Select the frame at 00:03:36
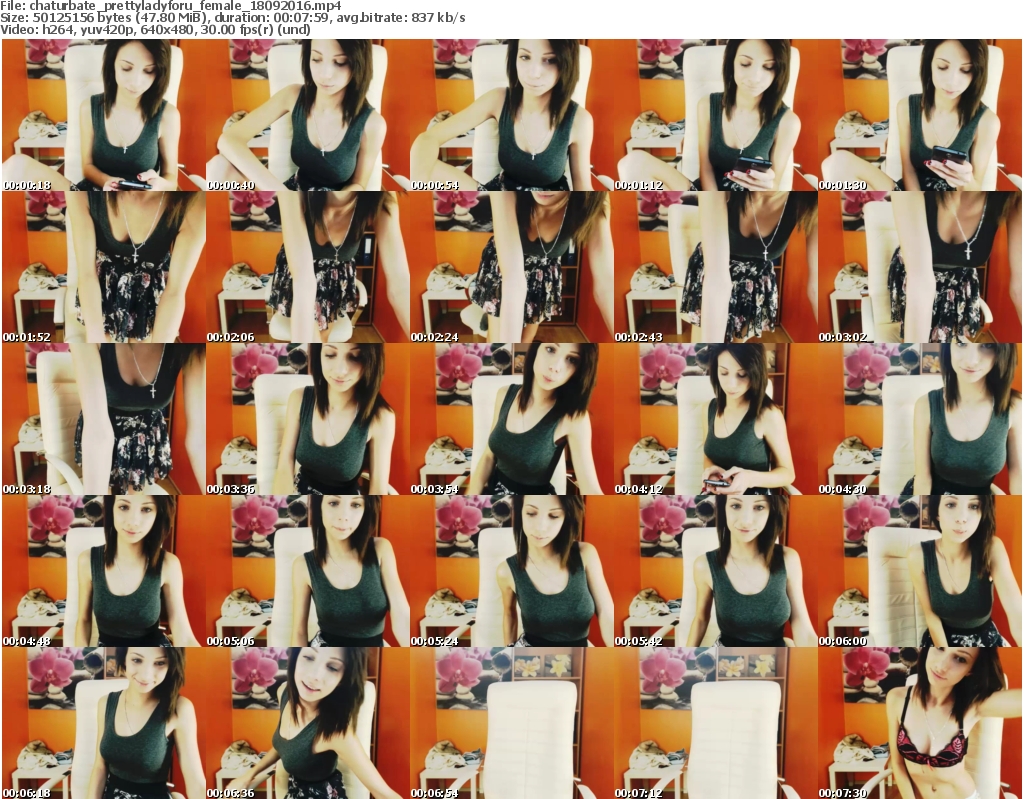 click(307, 419)
